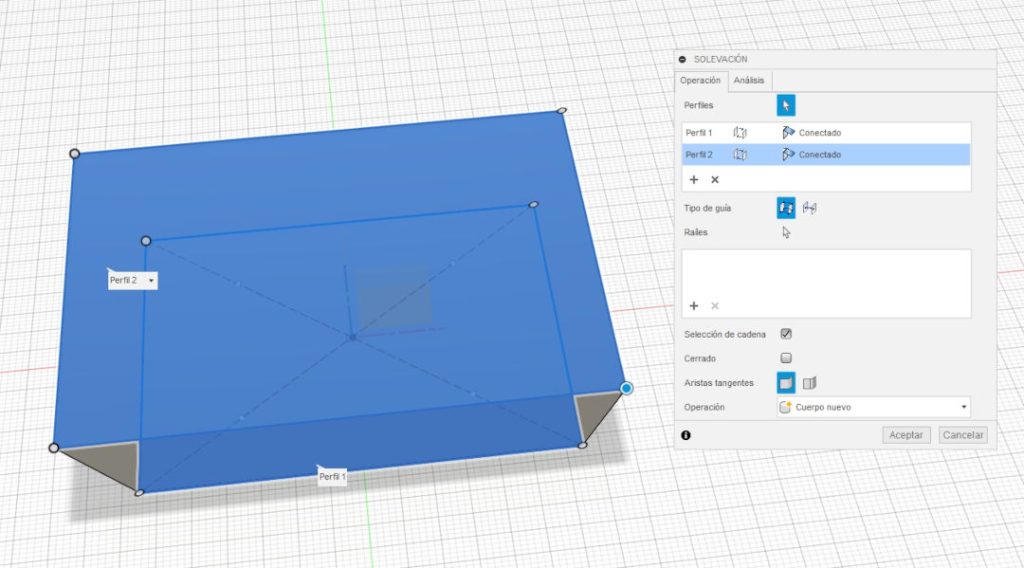Select the centerline guide type icon

pyautogui.click(x=810, y=207)
